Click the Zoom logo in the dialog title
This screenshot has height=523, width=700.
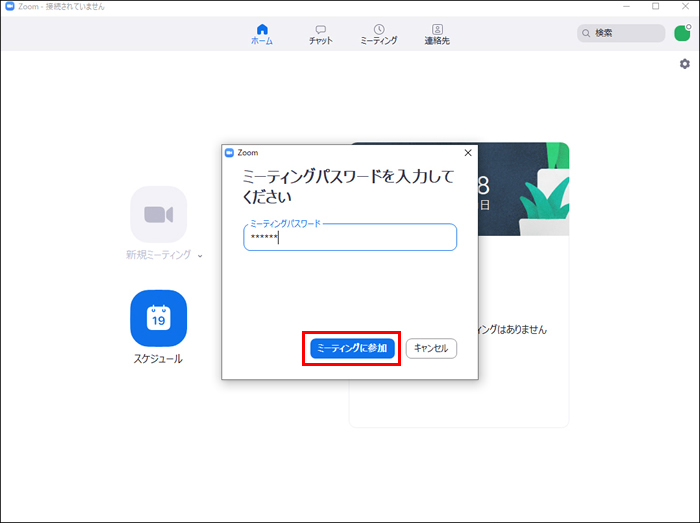229,153
